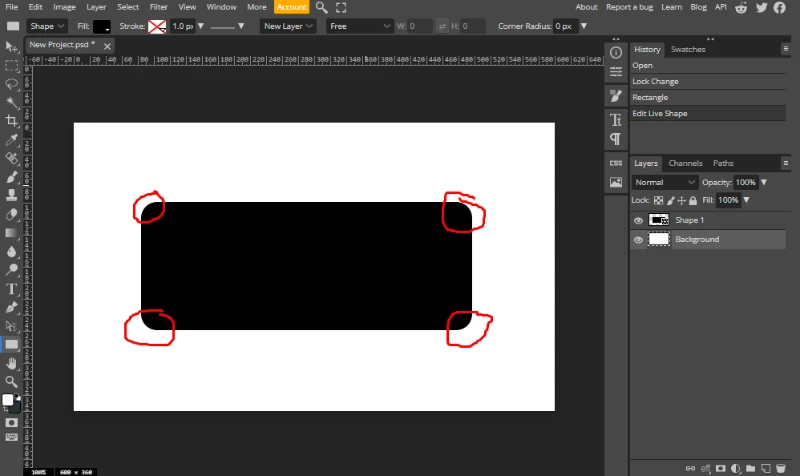Click the black Fill color swatch
Viewport: 800px width, 476px height.
click(102, 26)
